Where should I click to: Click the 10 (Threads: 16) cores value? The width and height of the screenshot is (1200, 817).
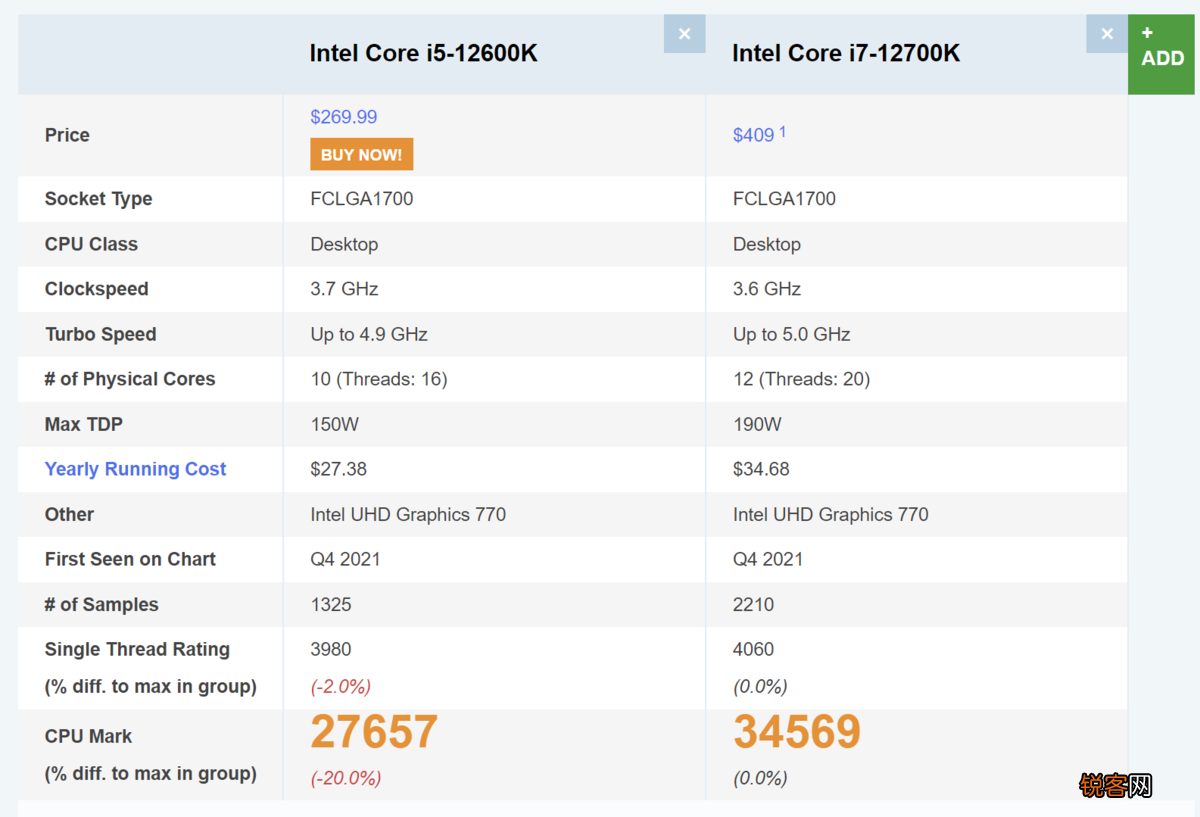(x=379, y=379)
